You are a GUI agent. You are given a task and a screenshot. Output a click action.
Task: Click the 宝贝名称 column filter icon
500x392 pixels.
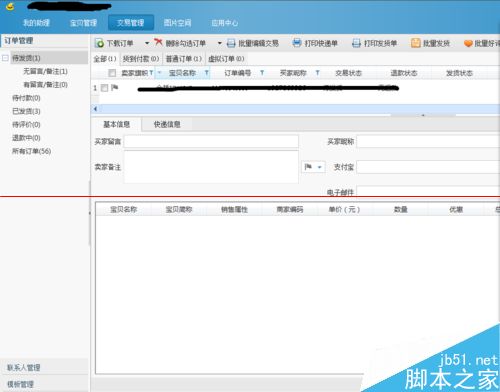(207, 73)
